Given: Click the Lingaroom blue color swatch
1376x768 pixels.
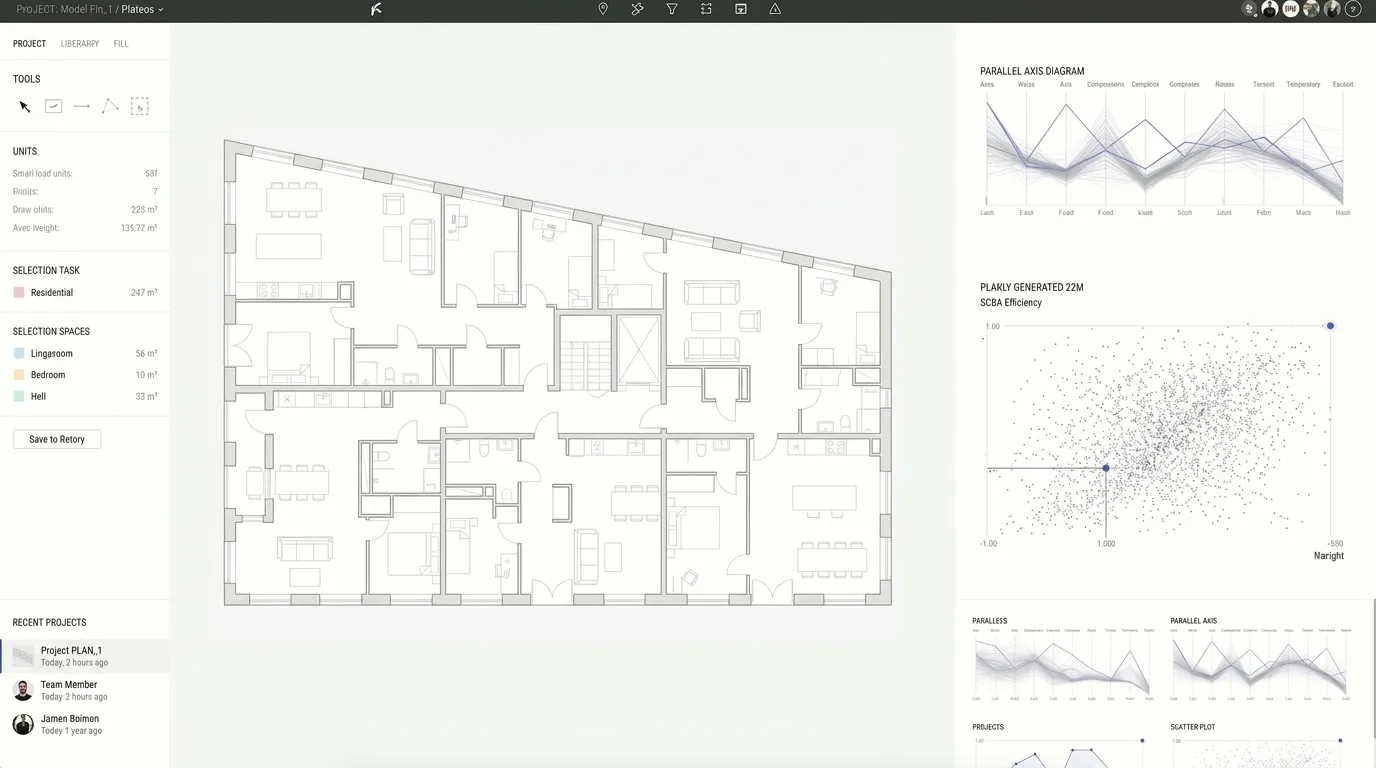Looking at the screenshot, I should tap(19, 354).
